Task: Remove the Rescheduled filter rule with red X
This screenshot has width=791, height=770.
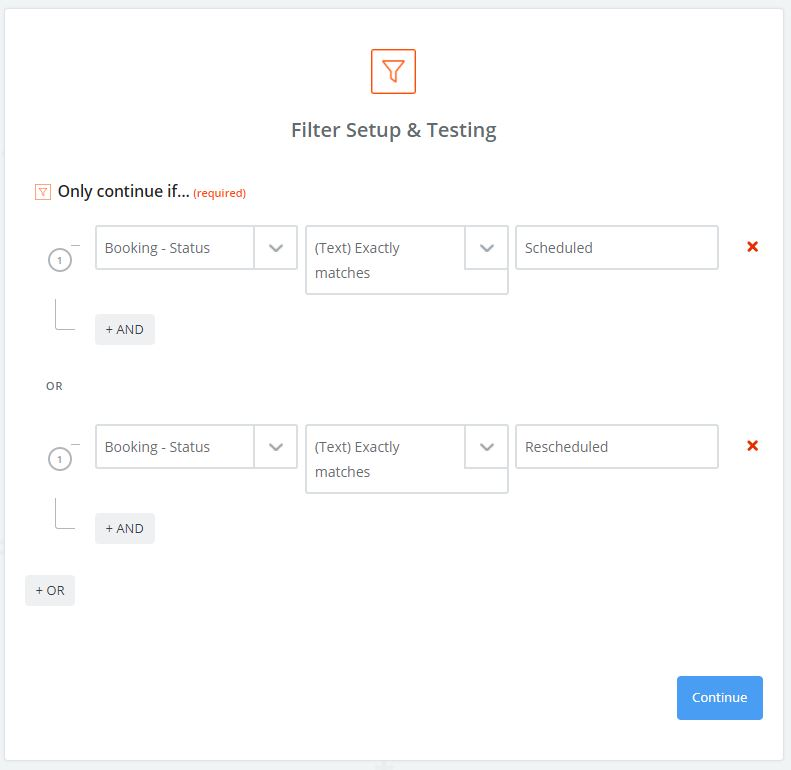Action: click(x=752, y=446)
